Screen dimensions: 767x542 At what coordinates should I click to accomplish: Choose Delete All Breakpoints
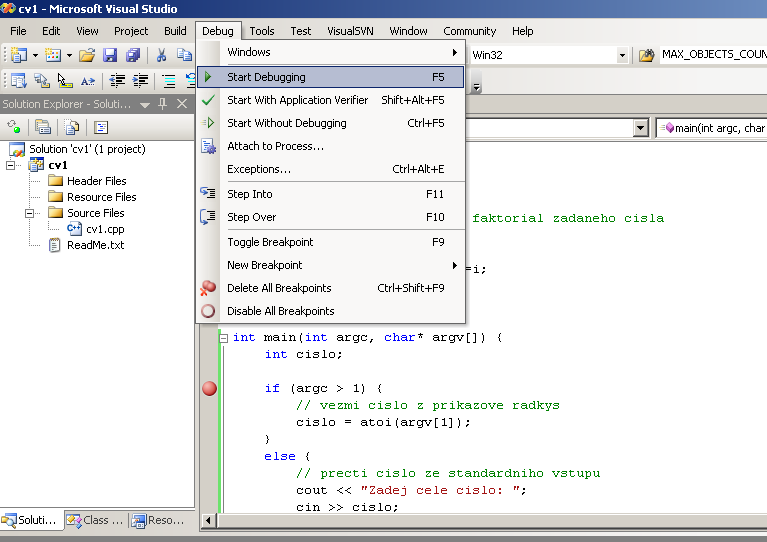tap(331, 288)
